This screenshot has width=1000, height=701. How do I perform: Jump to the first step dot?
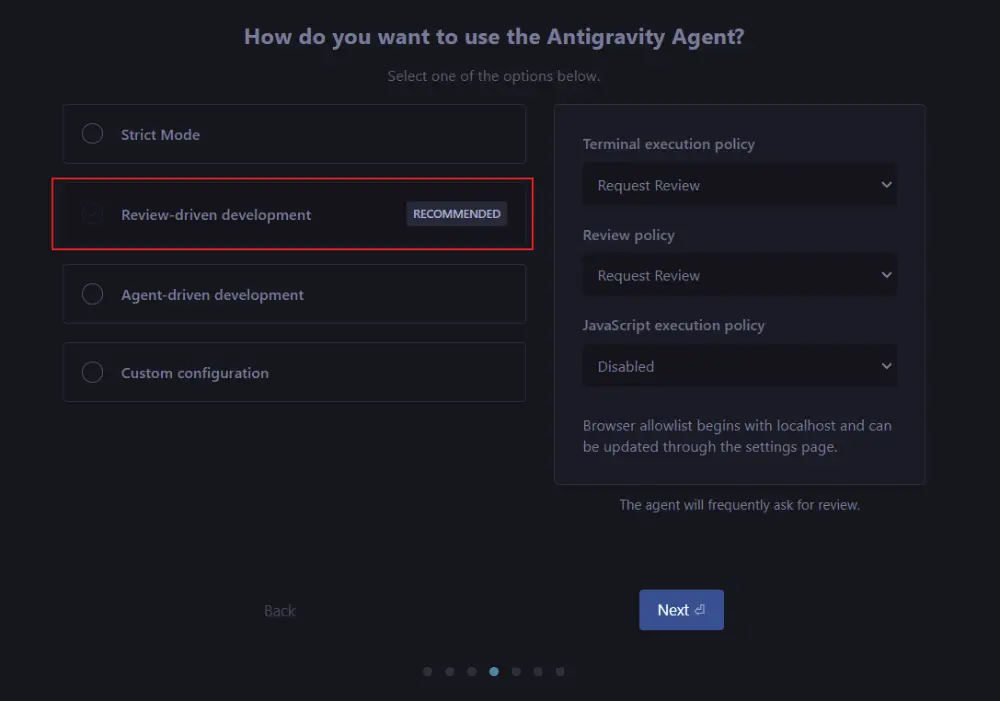pyautogui.click(x=428, y=672)
